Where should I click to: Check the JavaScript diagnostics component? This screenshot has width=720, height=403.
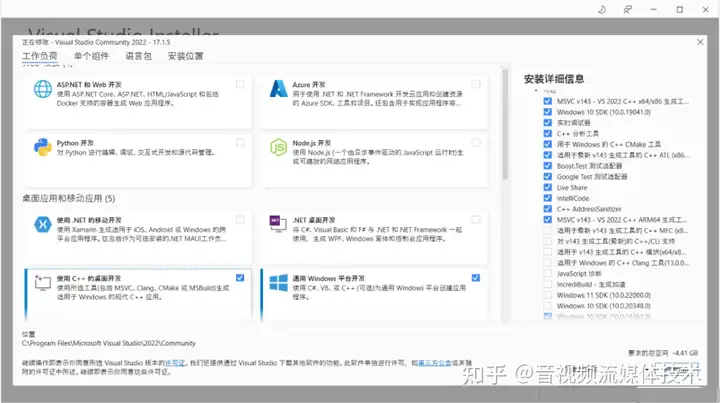tap(547, 274)
